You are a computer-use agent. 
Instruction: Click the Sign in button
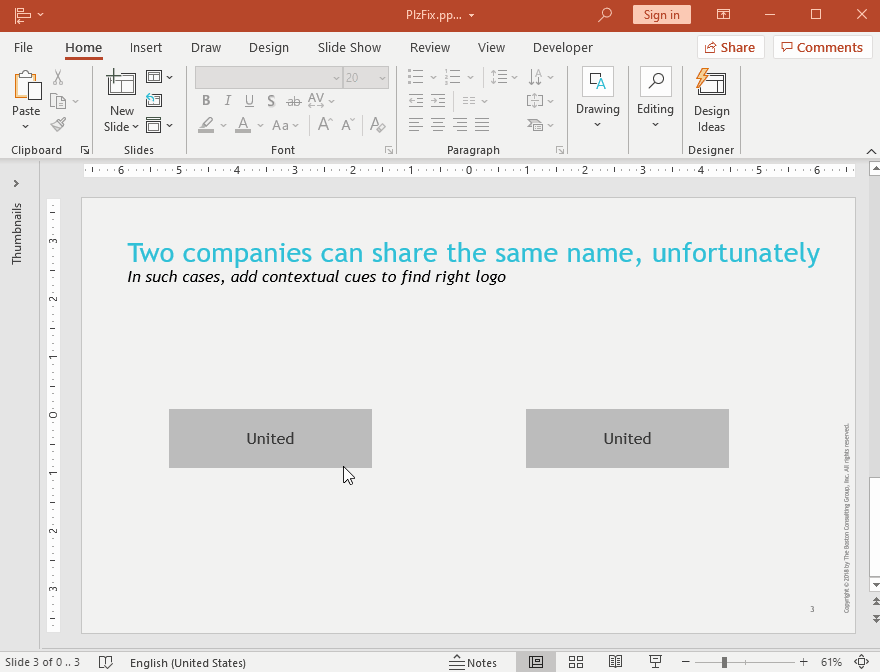pos(660,15)
